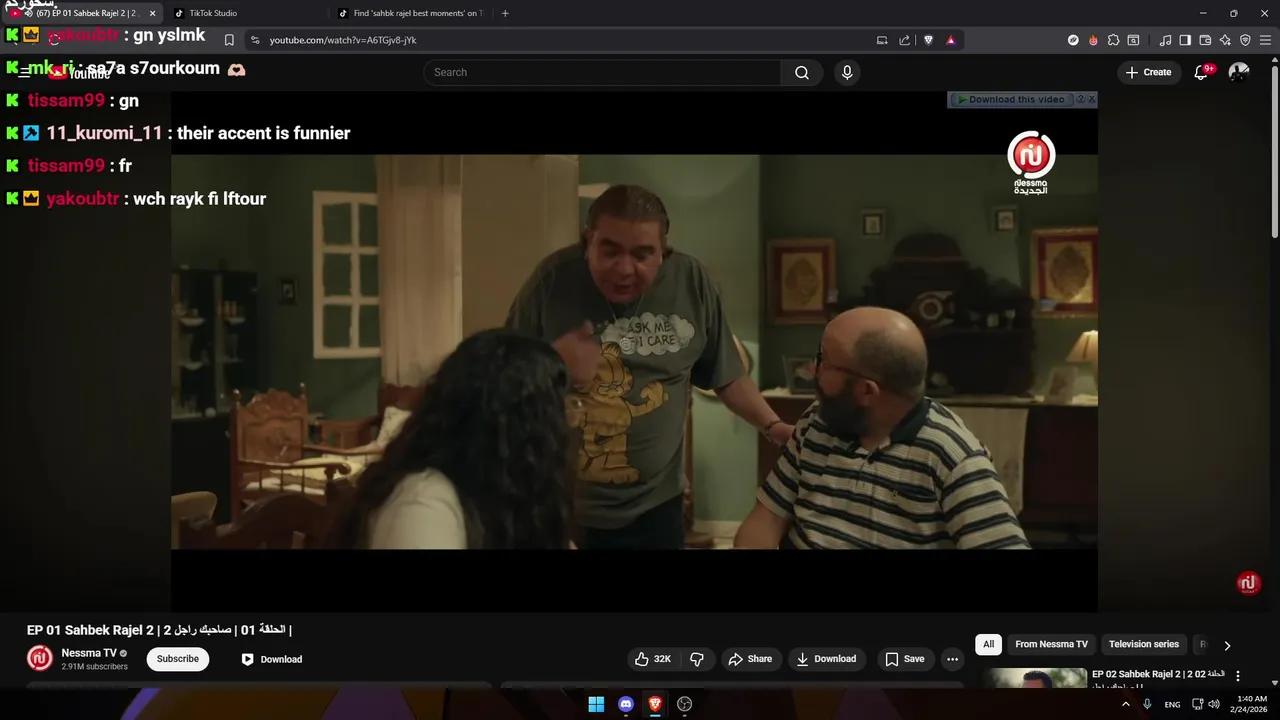This screenshot has height=720, width=1280.
Task: Open Discord from the taskbar
Action: tap(626, 704)
